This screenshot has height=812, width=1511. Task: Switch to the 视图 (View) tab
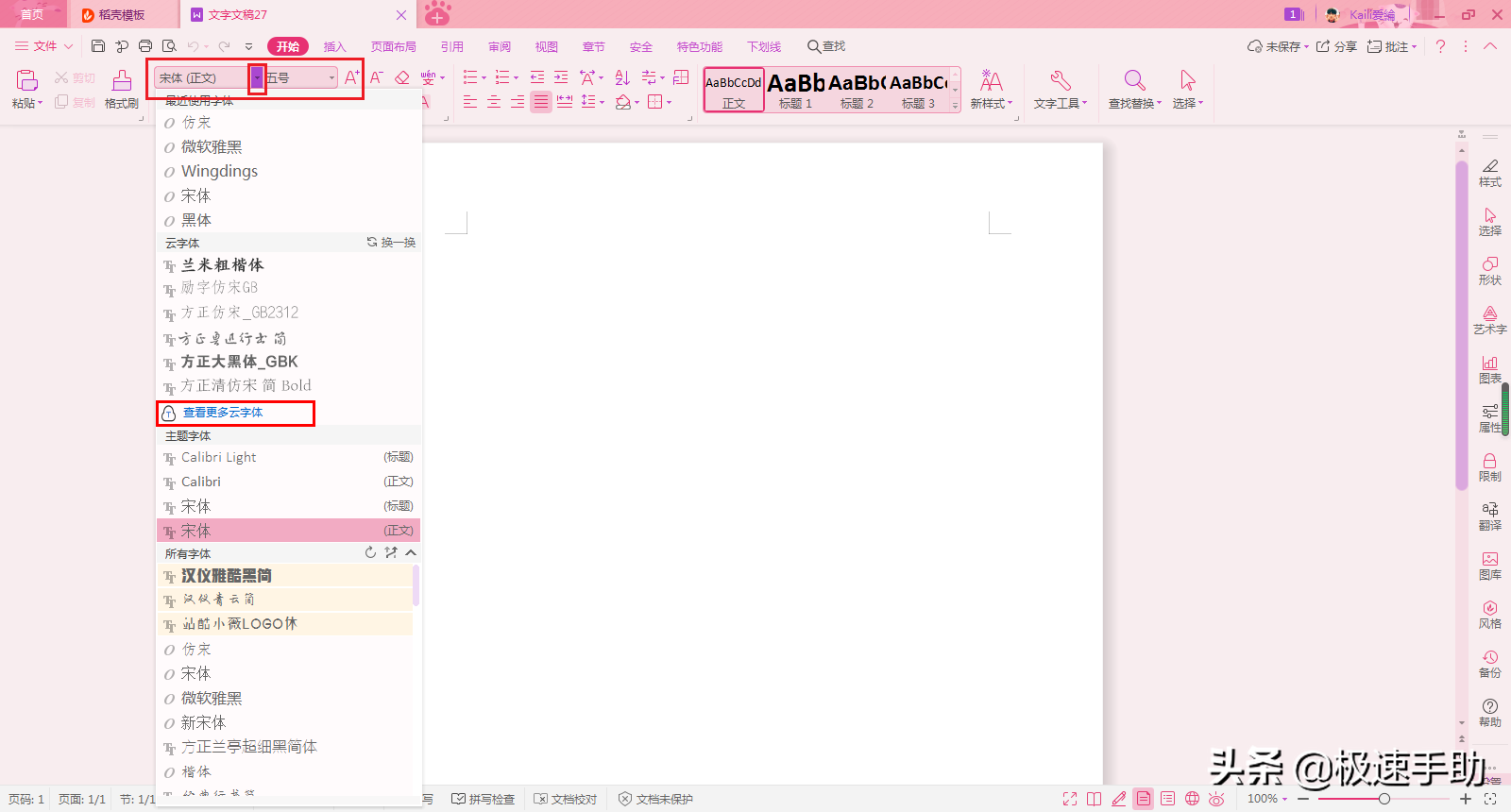pos(547,46)
